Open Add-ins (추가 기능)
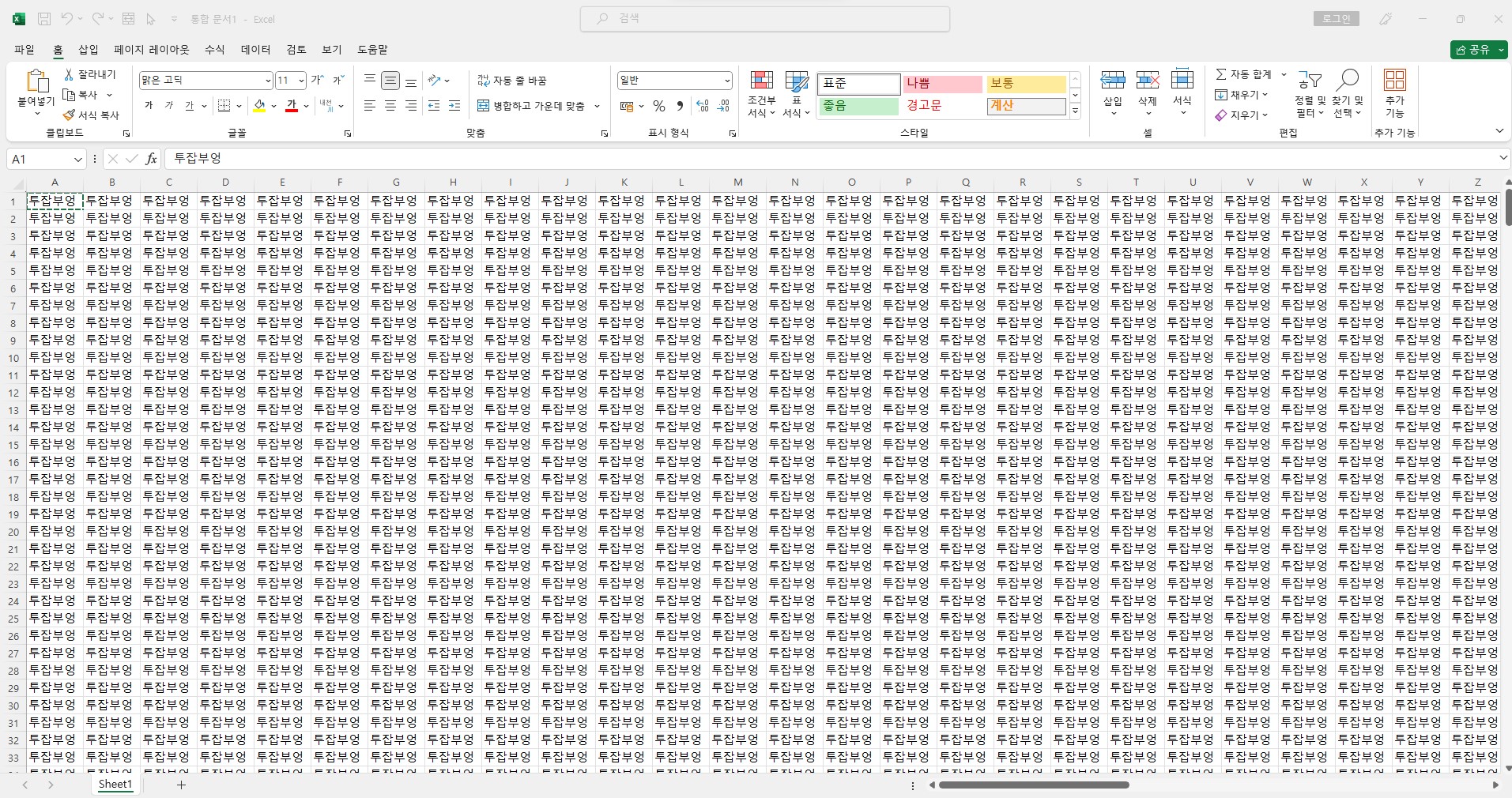The image size is (1512, 798). pyautogui.click(x=1395, y=93)
